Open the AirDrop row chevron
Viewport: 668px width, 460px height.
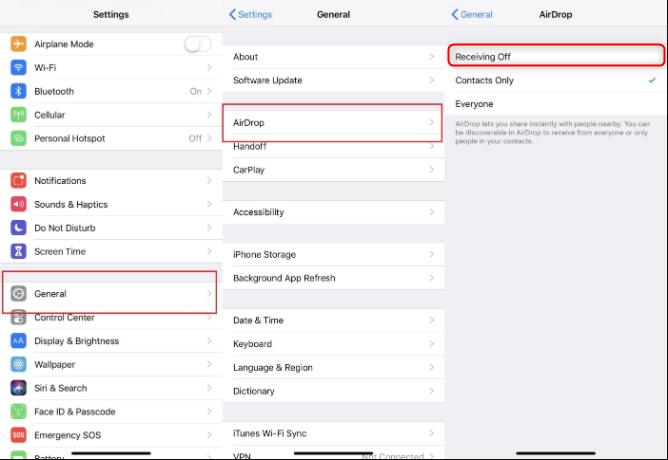pos(431,122)
